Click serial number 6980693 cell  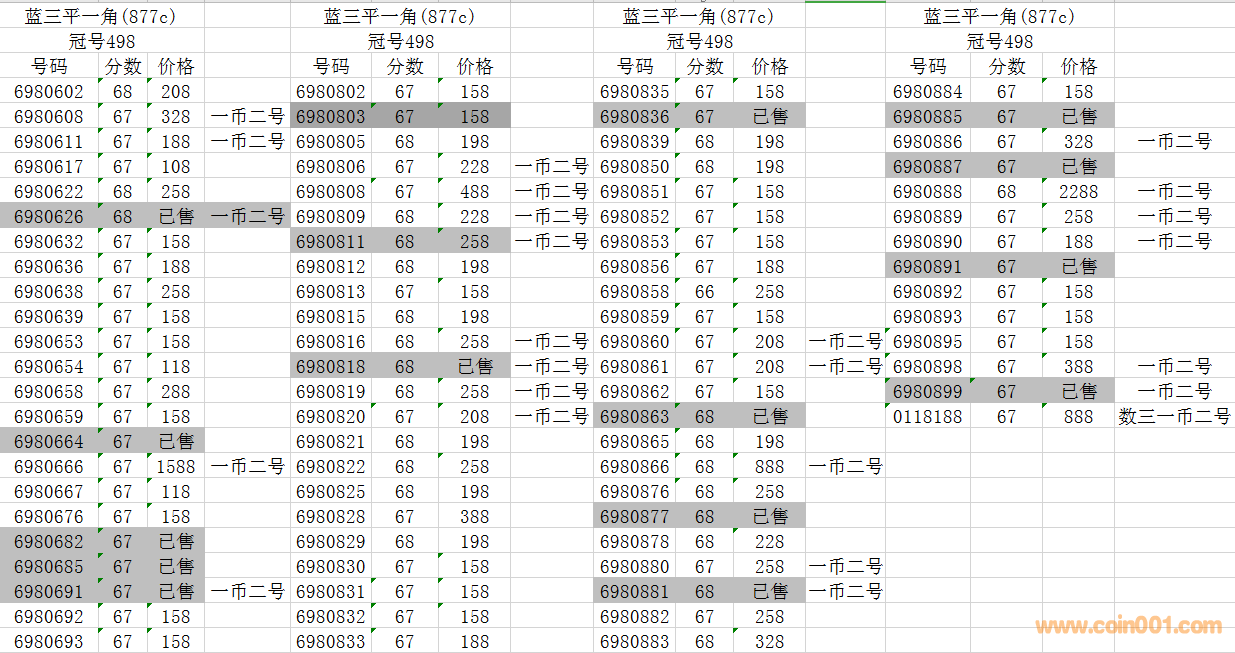pos(49,641)
